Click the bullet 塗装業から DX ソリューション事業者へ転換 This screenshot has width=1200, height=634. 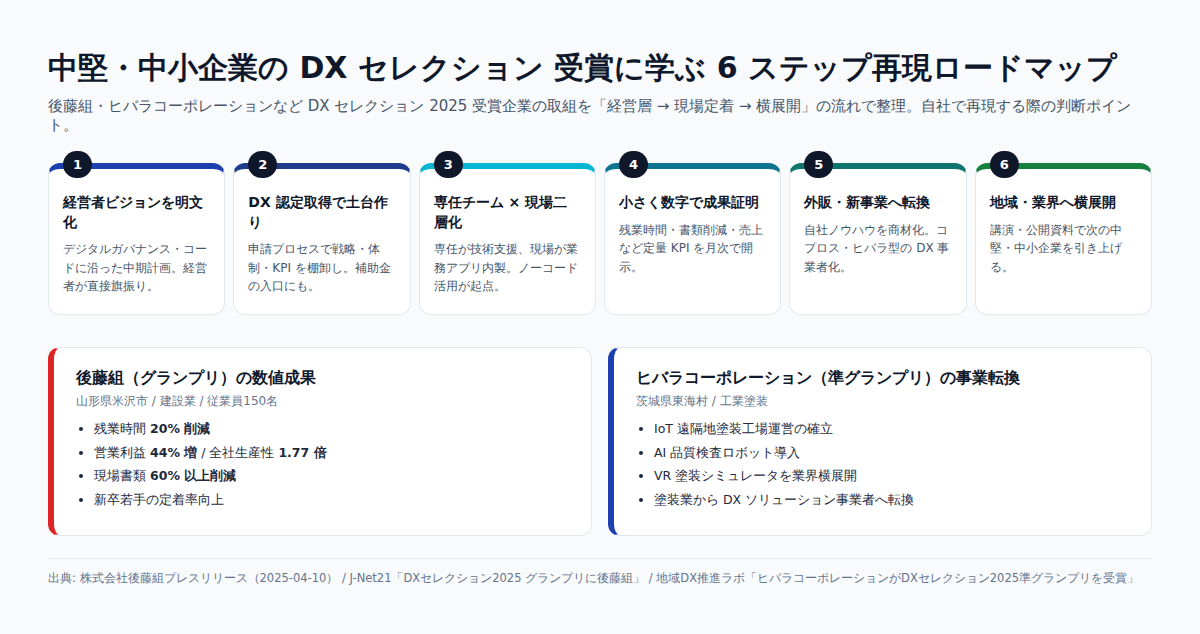click(783, 499)
